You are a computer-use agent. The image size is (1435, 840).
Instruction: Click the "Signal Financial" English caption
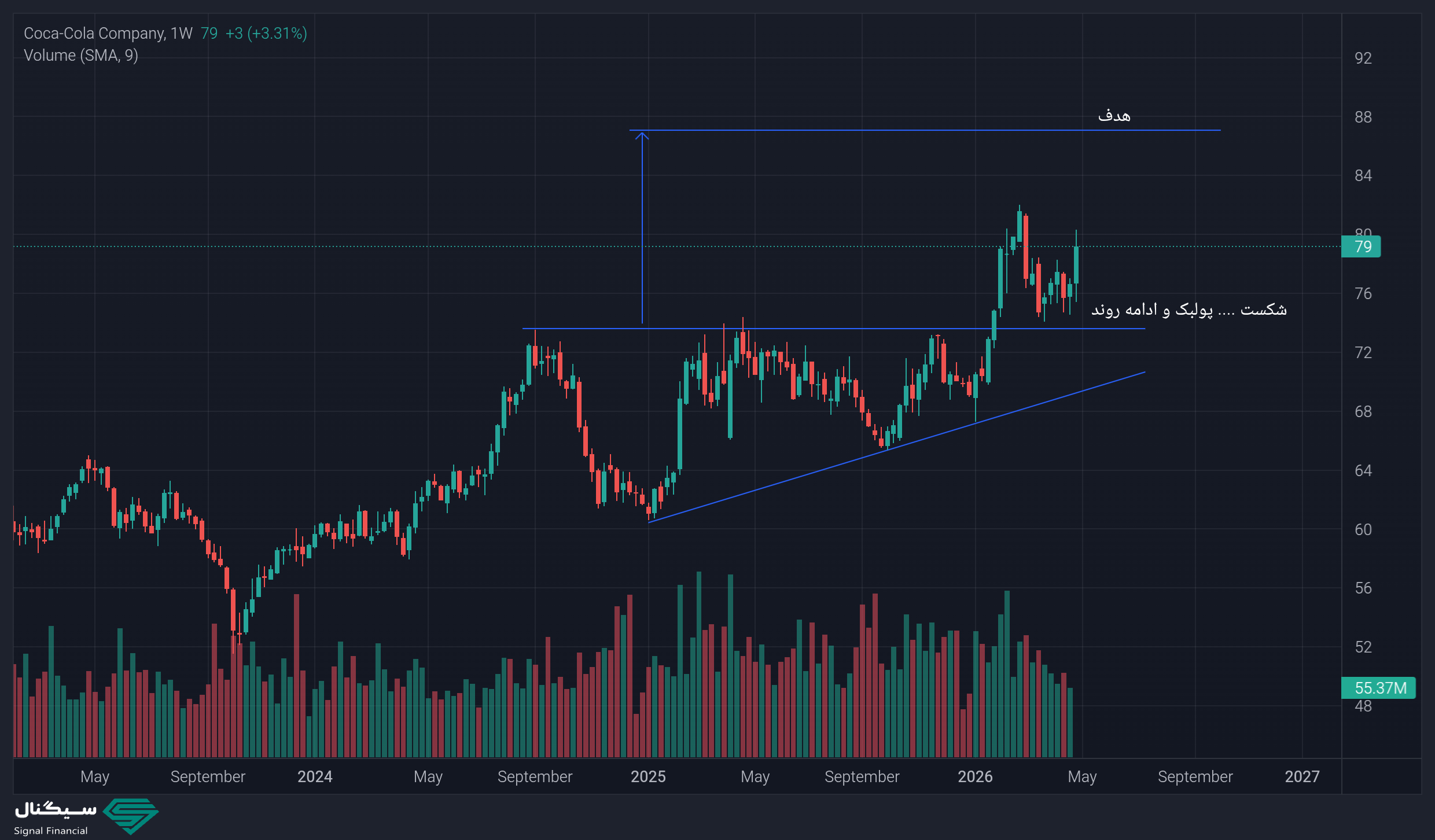tap(51, 831)
